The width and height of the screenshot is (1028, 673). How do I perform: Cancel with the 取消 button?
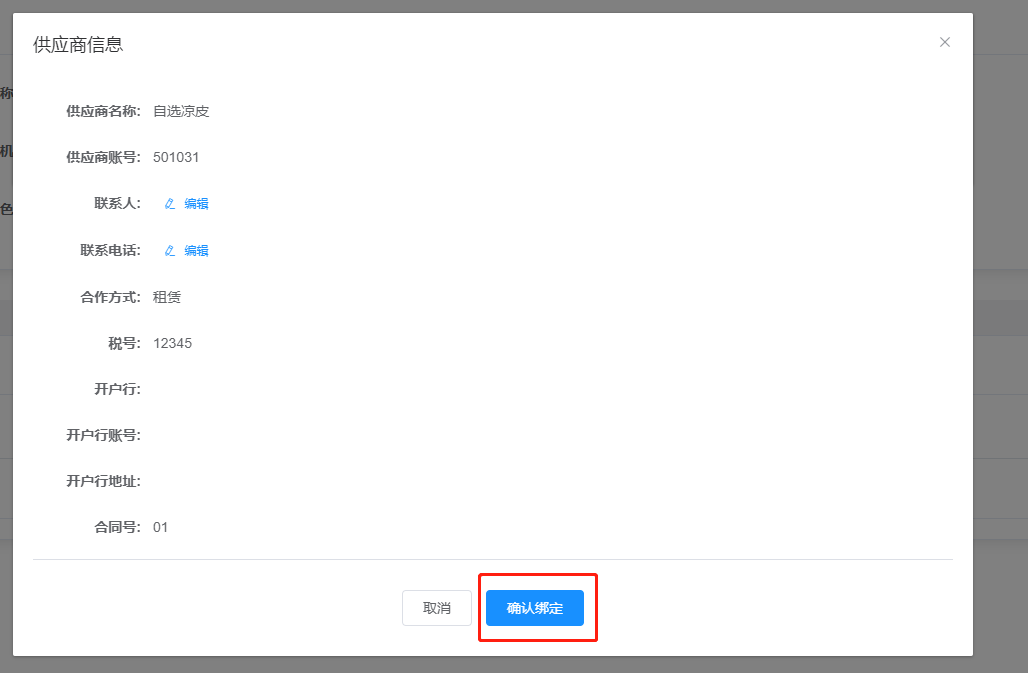click(x=437, y=608)
